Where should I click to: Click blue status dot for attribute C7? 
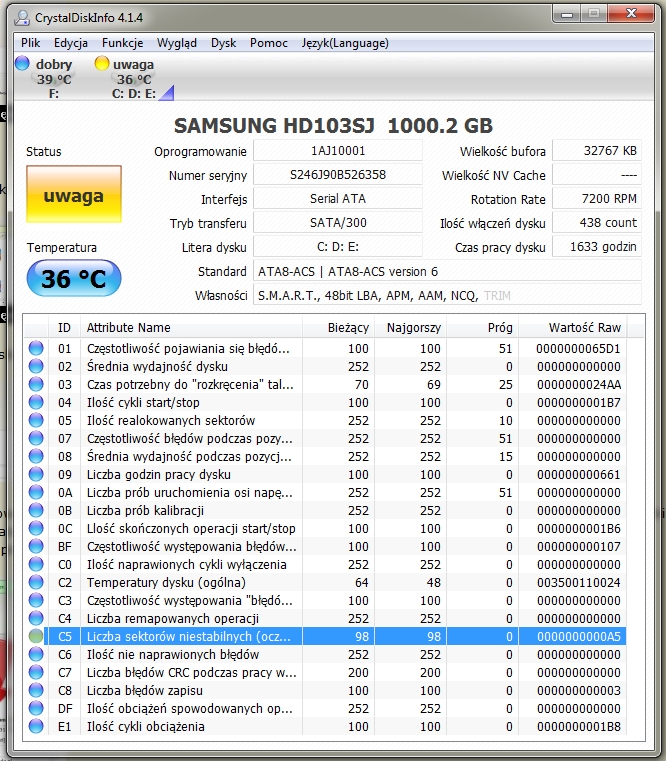pos(36,672)
